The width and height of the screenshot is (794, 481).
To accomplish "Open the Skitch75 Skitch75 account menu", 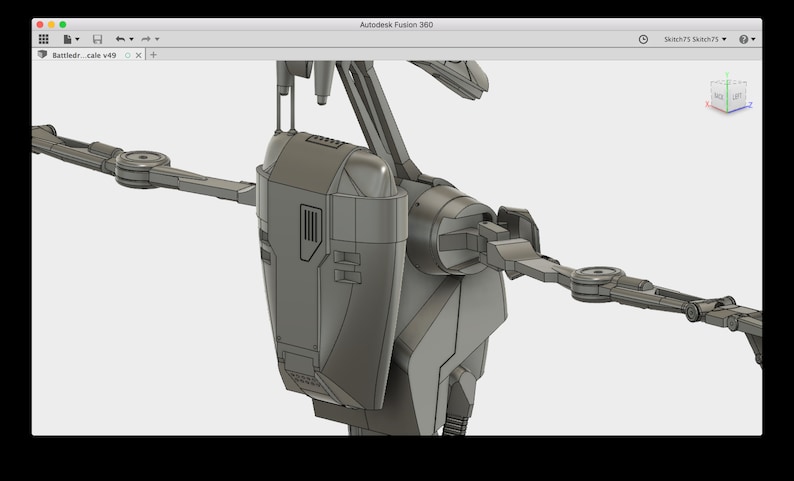I will [x=695, y=39].
